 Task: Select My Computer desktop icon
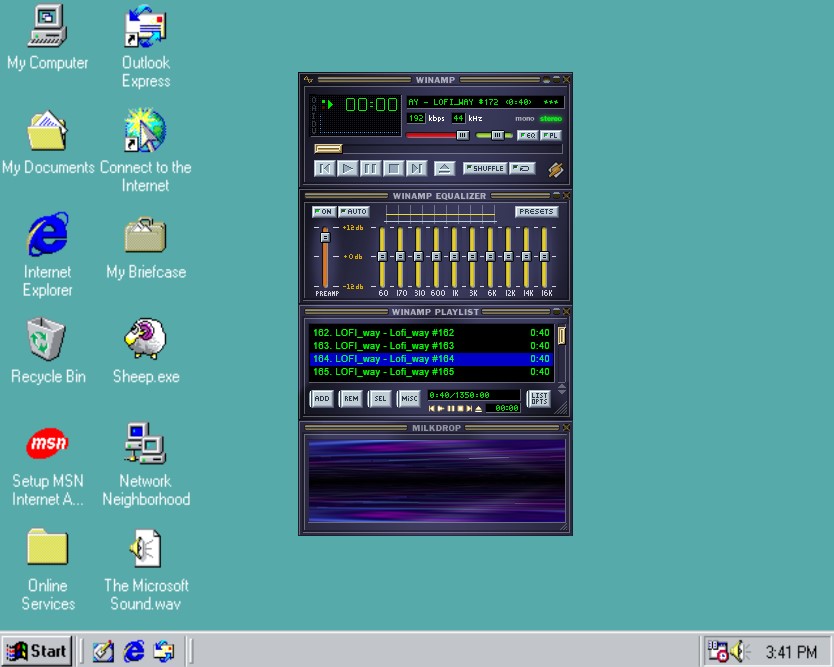[47, 37]
